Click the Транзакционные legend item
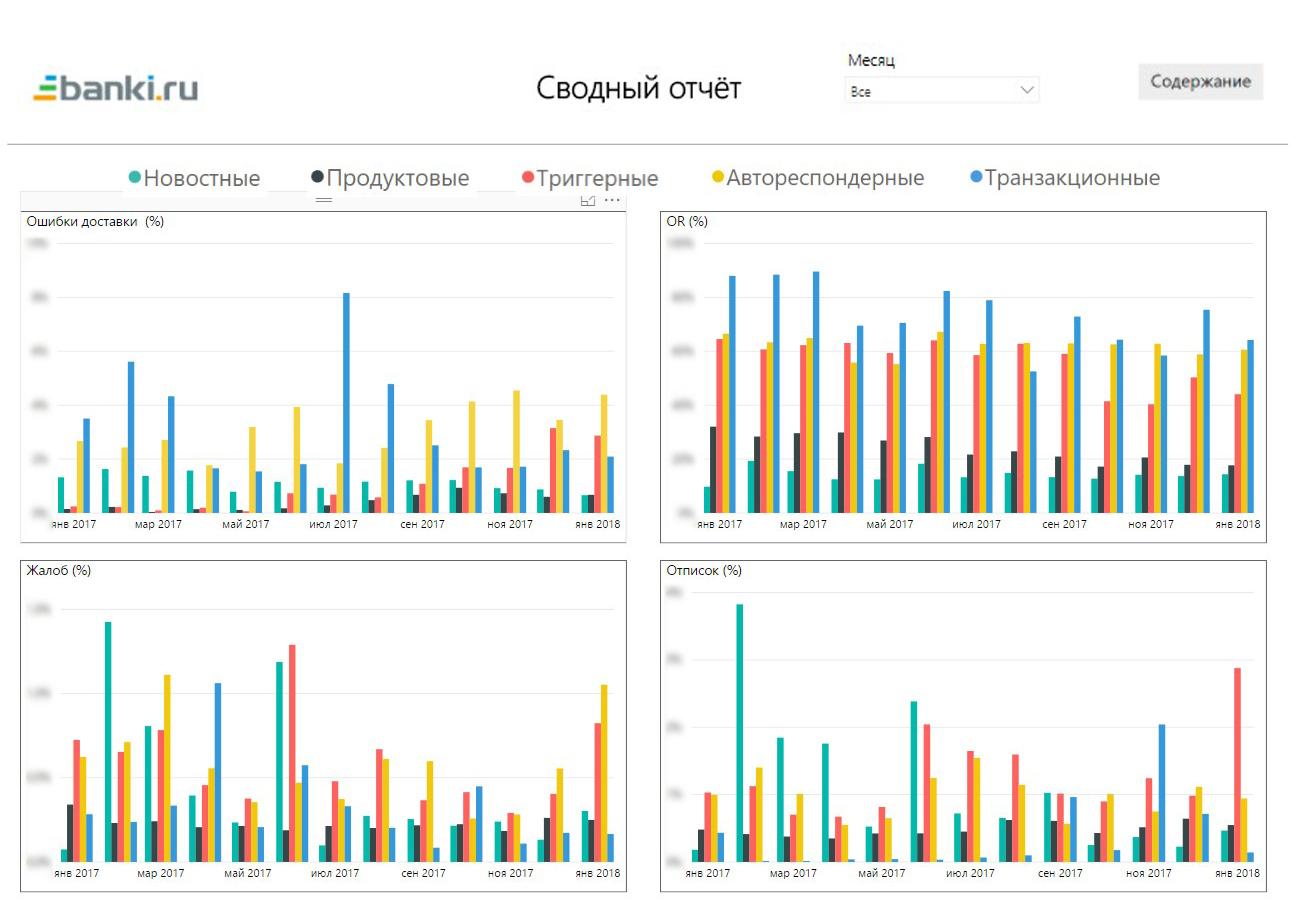Screen dimensions: 1295x907 (x=1066, y=178)
